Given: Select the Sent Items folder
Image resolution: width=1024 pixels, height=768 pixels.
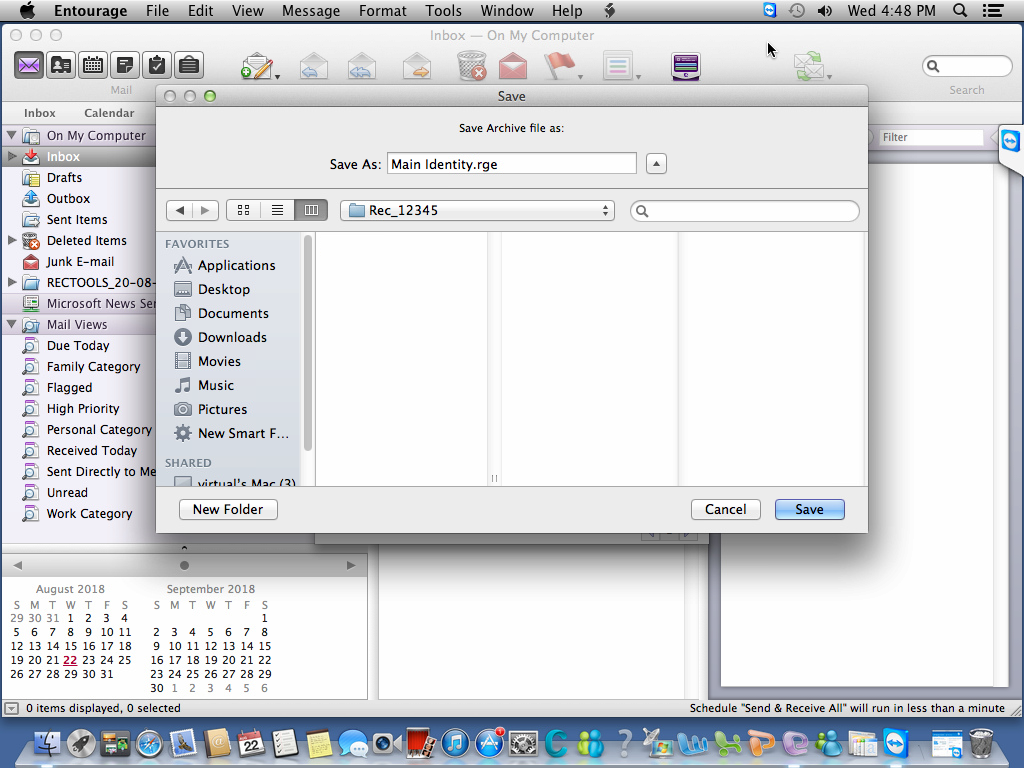Looking at the screenshot, I should click(77, 219).
